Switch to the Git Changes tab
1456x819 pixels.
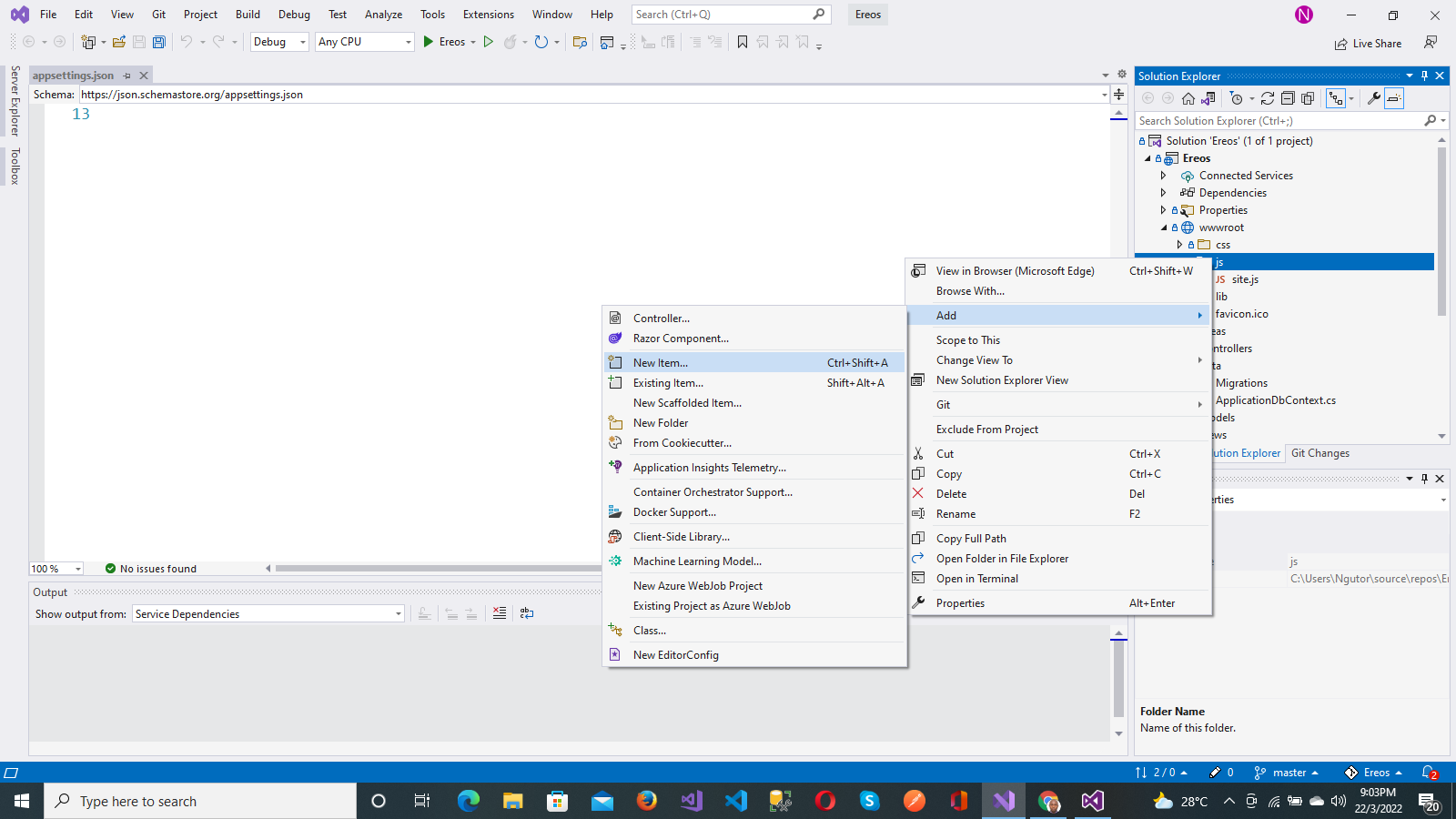click(1319, 453)
